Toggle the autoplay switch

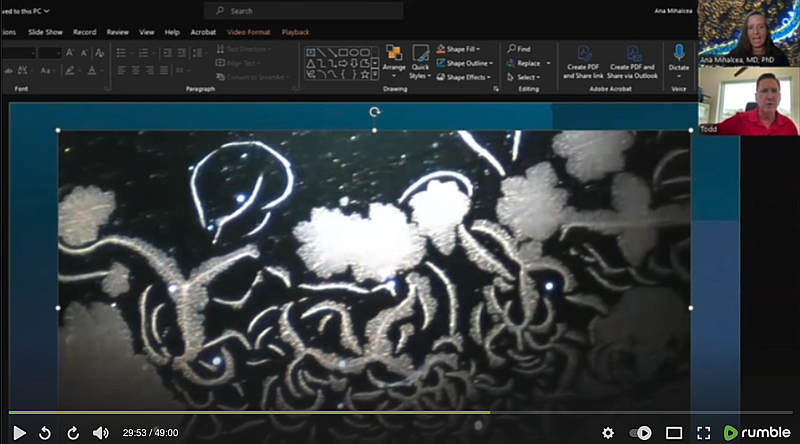pyautogui.click(x=640, y=432)
